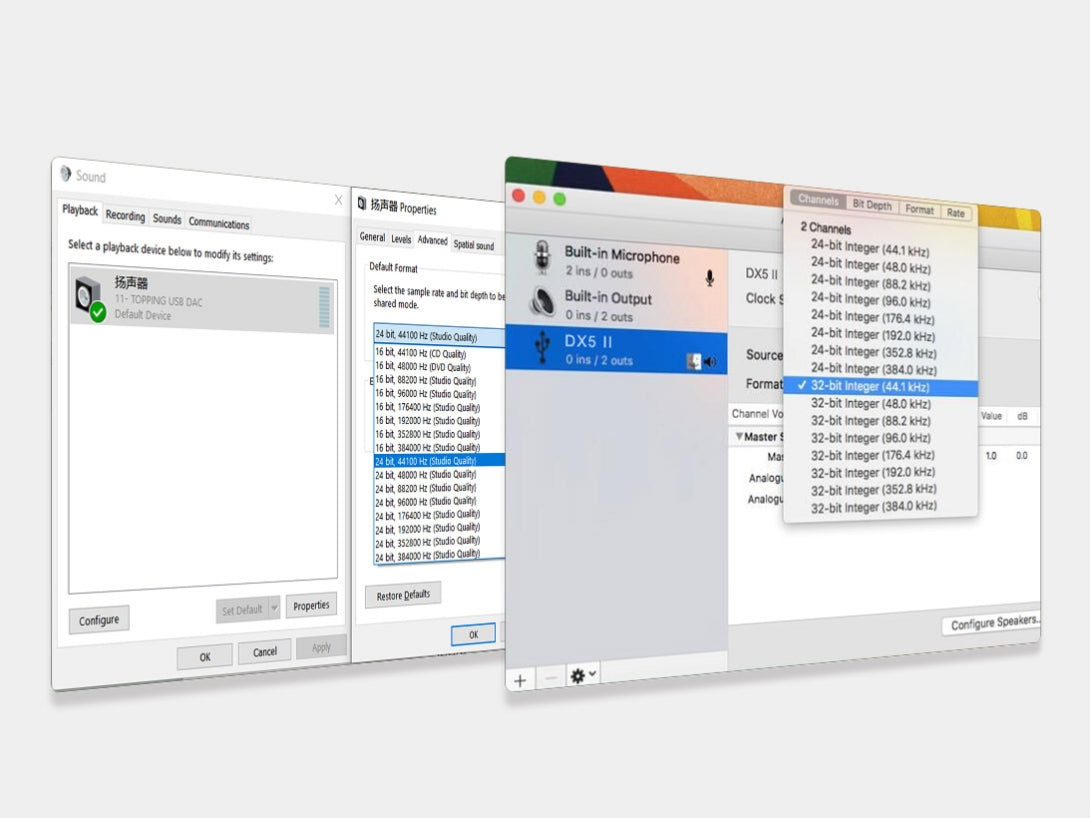Collapse the Master Stream disclosure triangle

coord(739,437)
